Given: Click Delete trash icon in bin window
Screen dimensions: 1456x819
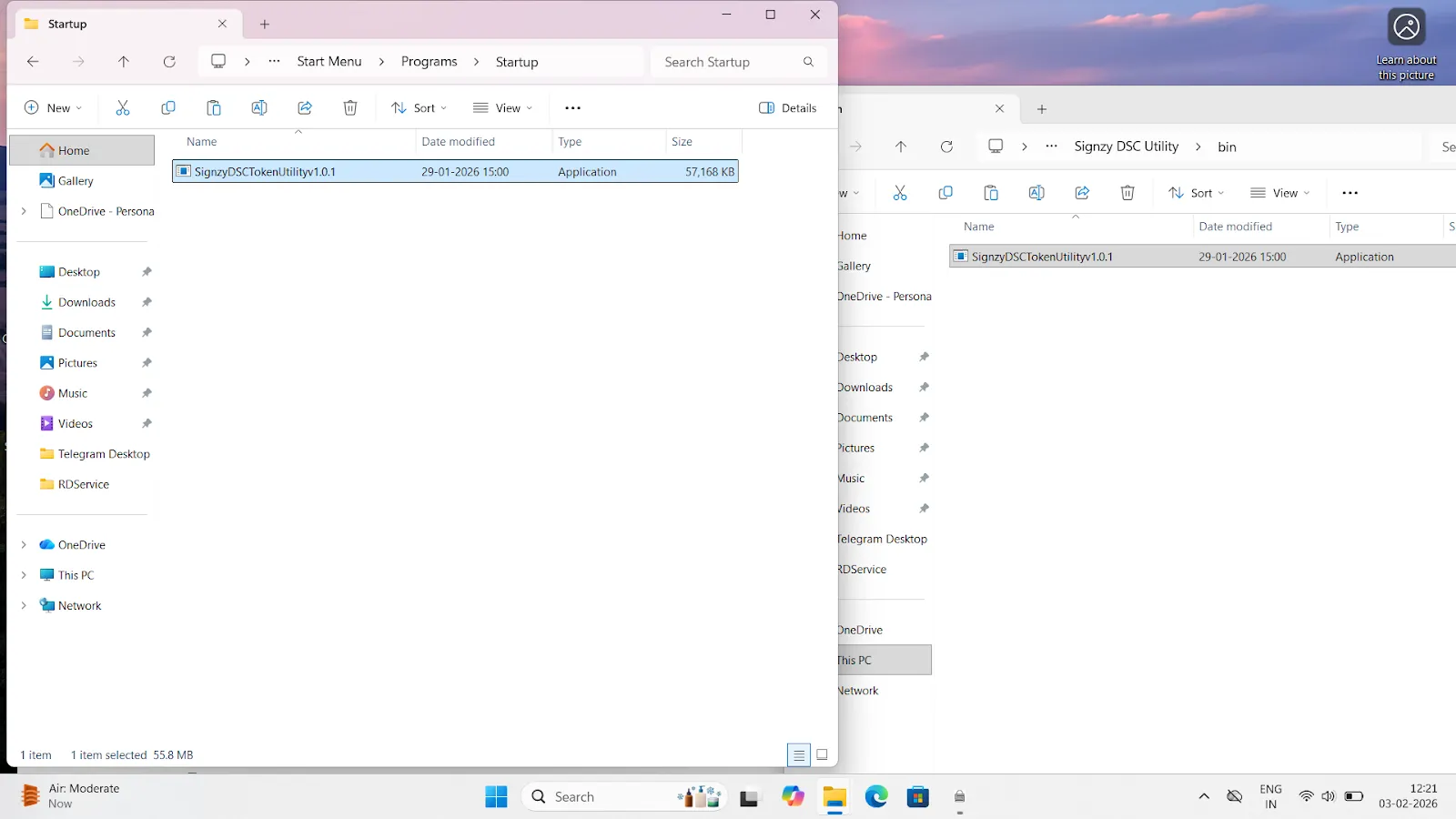Looking at the screenshot, I should (1127, 193).
